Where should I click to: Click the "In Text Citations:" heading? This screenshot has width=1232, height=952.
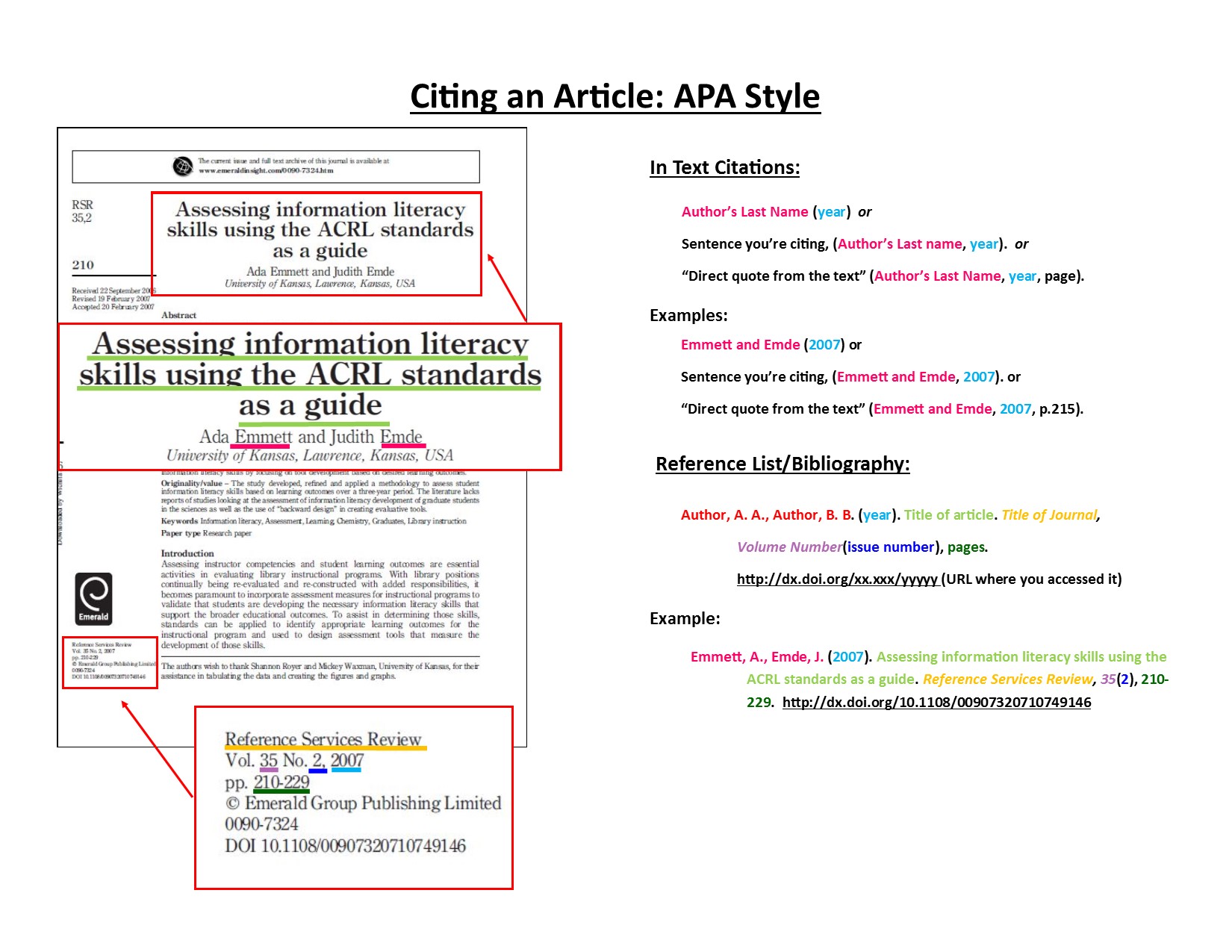coord(724,167)
